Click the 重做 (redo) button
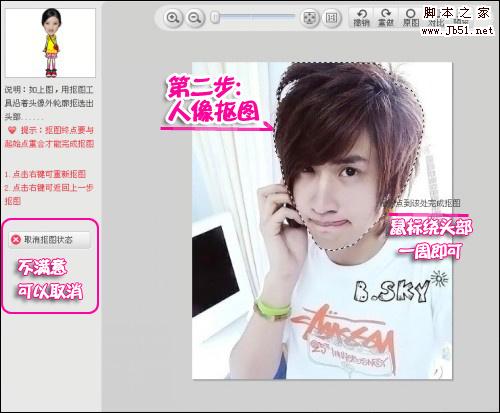Image resolution: width=500 pixels, height=413 pixels. click(x=386, y=18)
